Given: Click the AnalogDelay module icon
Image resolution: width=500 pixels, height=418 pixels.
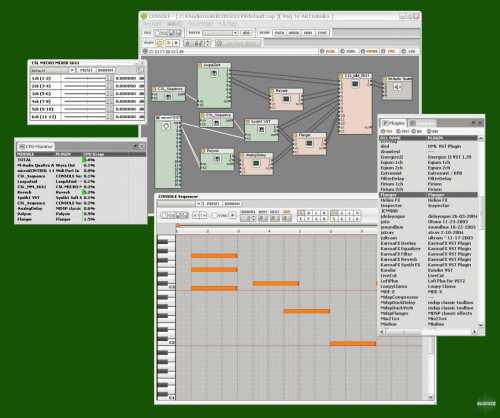Looking at the screenshot, I should coord(256,163).
